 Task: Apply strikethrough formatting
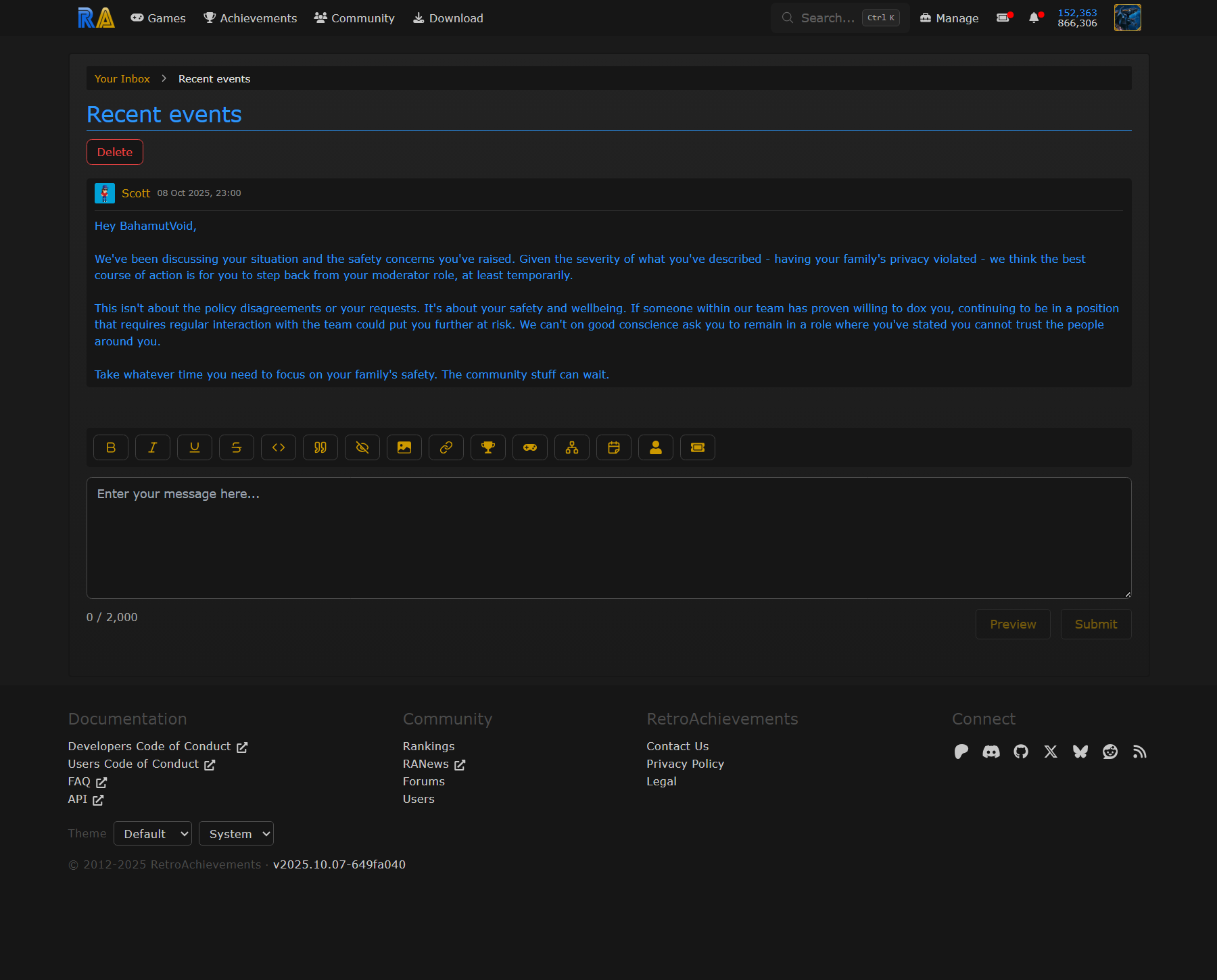tap(237, 447)
